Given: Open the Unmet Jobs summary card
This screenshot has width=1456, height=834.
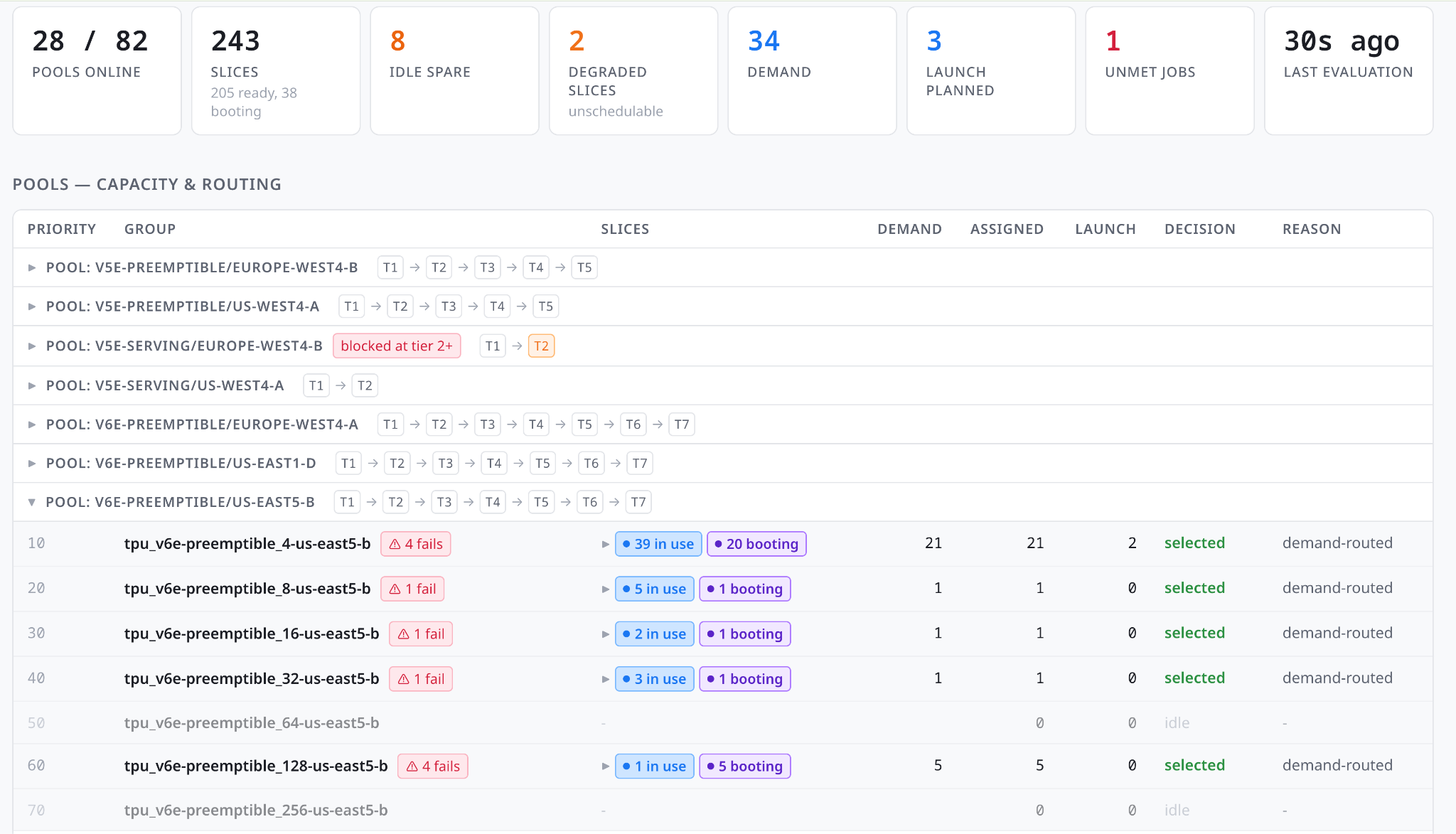Looking at the screenshot, I should pos(1170,71).
